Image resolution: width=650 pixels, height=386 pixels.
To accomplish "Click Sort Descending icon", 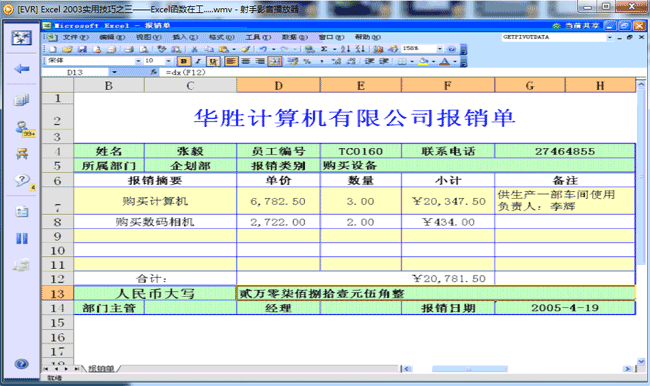I will coord(359,49).
